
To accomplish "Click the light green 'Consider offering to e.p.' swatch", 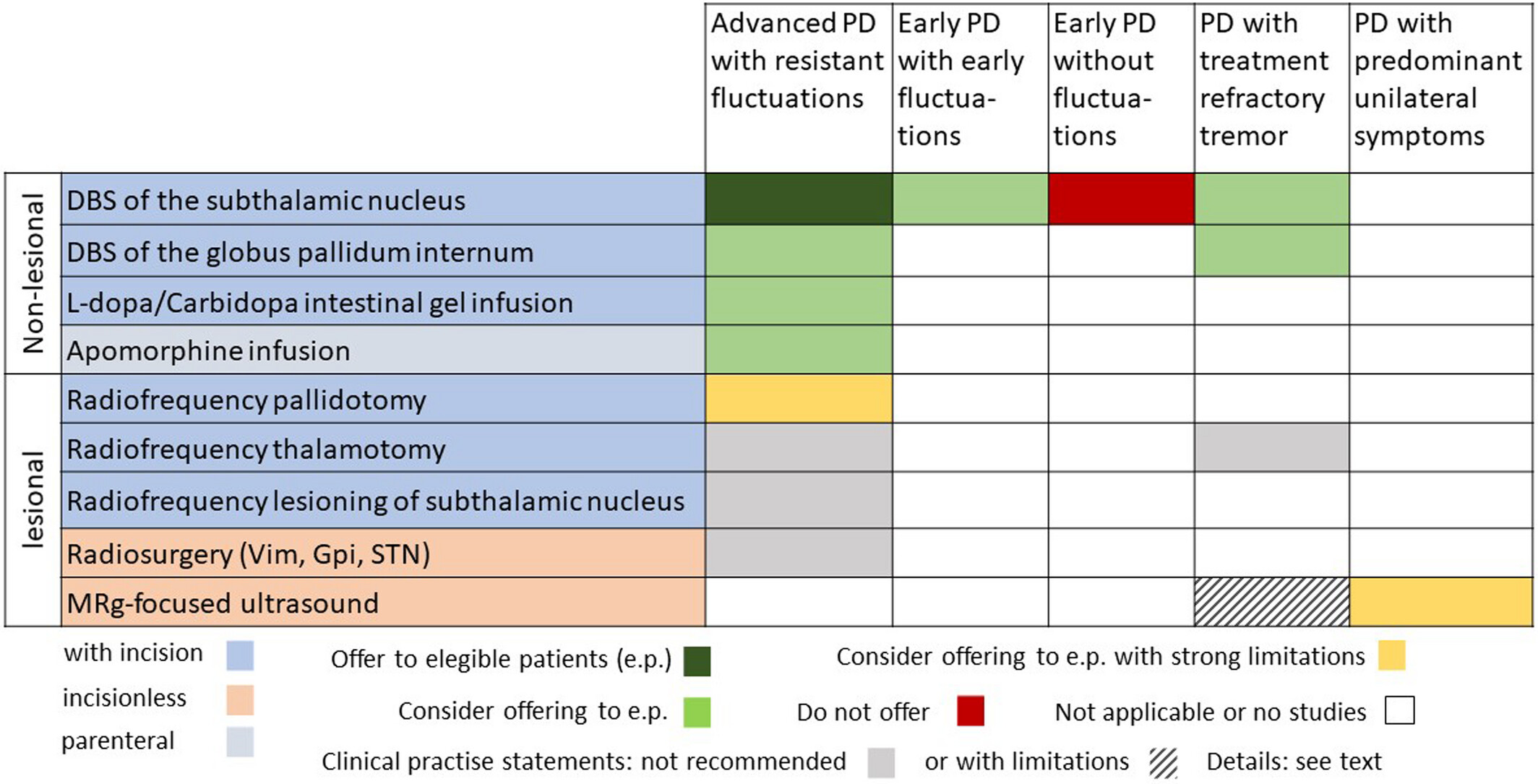I will click(697, 712).
